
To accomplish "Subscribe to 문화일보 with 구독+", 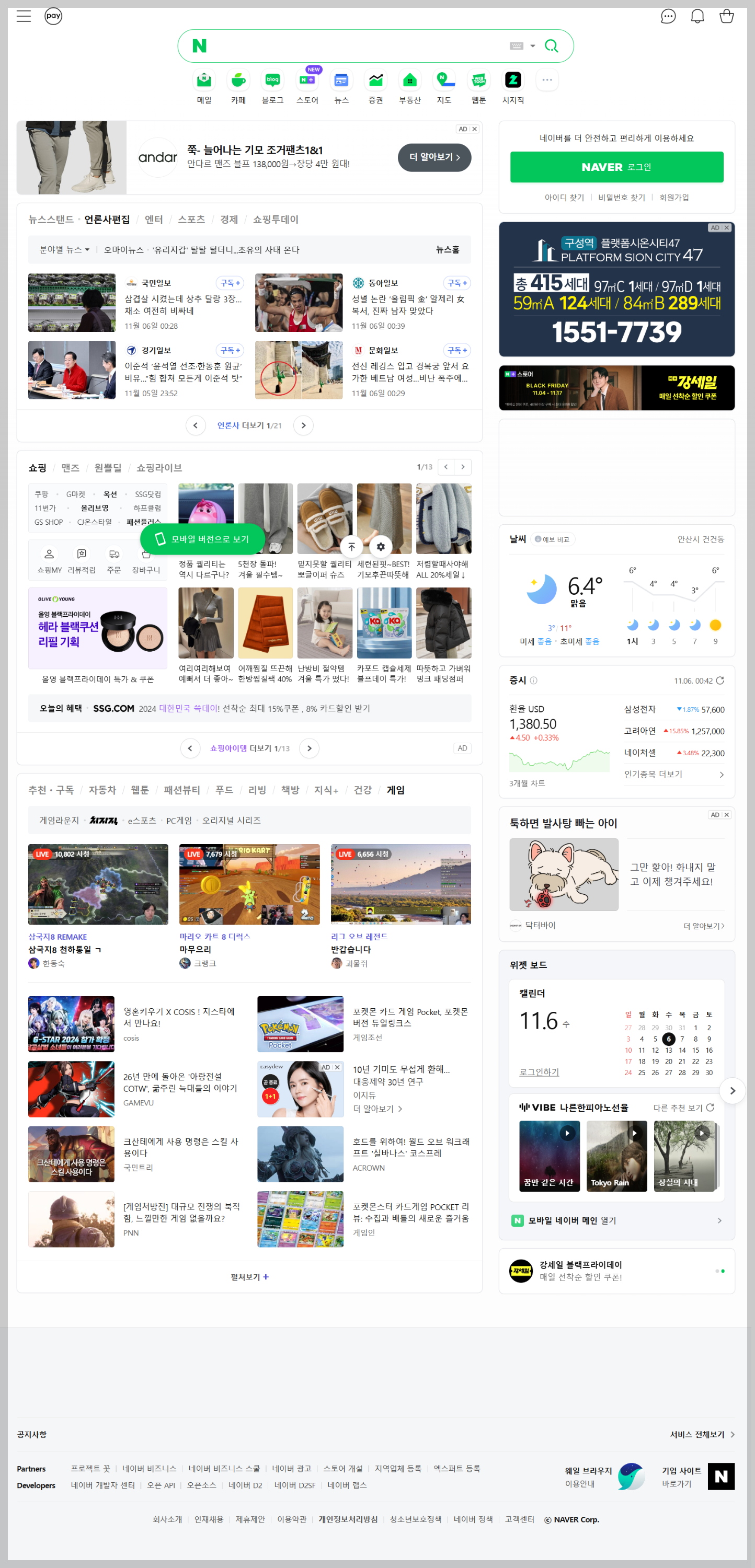I will click(457, 350).
